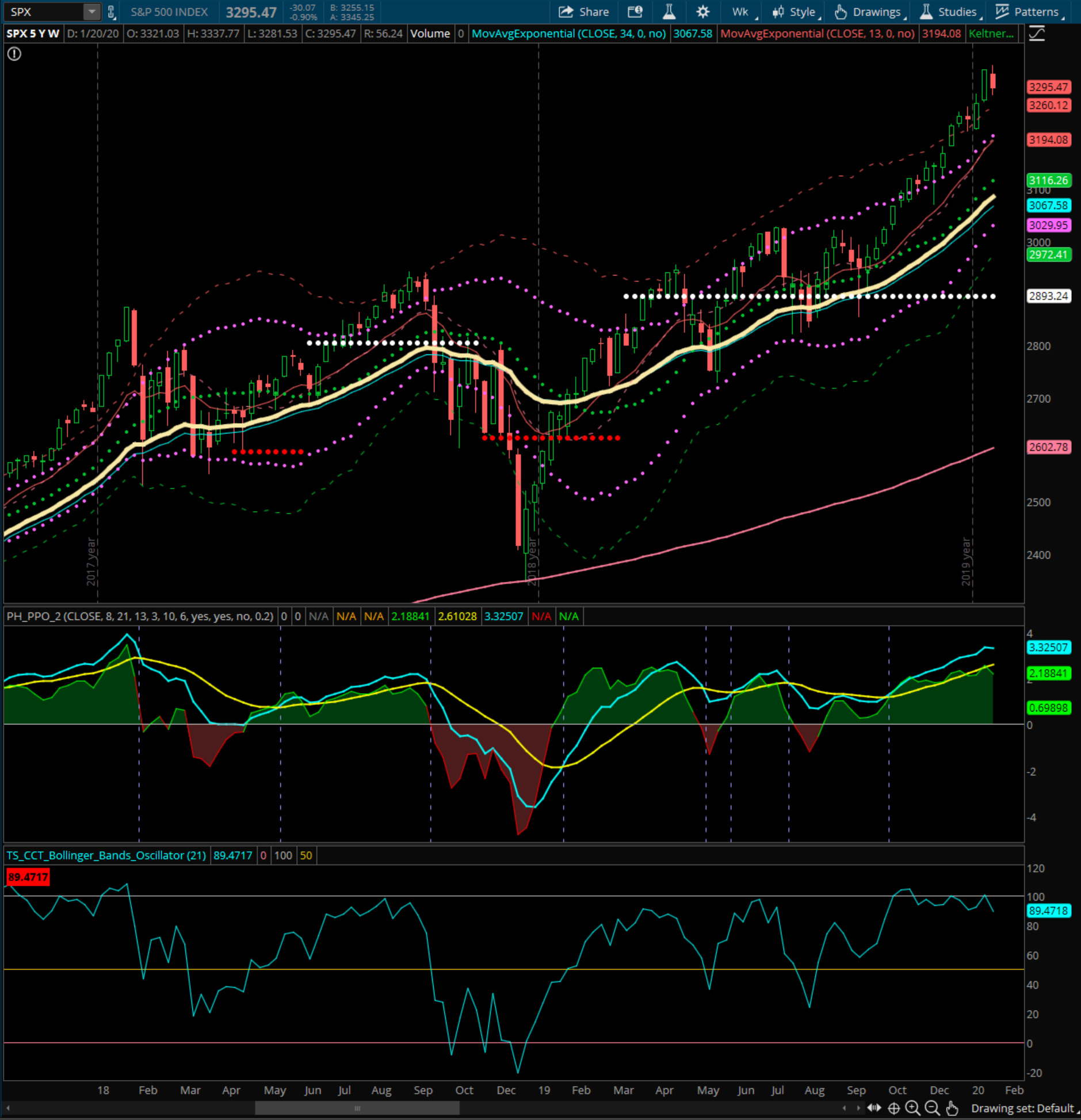
Task: Click the chart mode curve icon at top right
Action: (1037, 34)
